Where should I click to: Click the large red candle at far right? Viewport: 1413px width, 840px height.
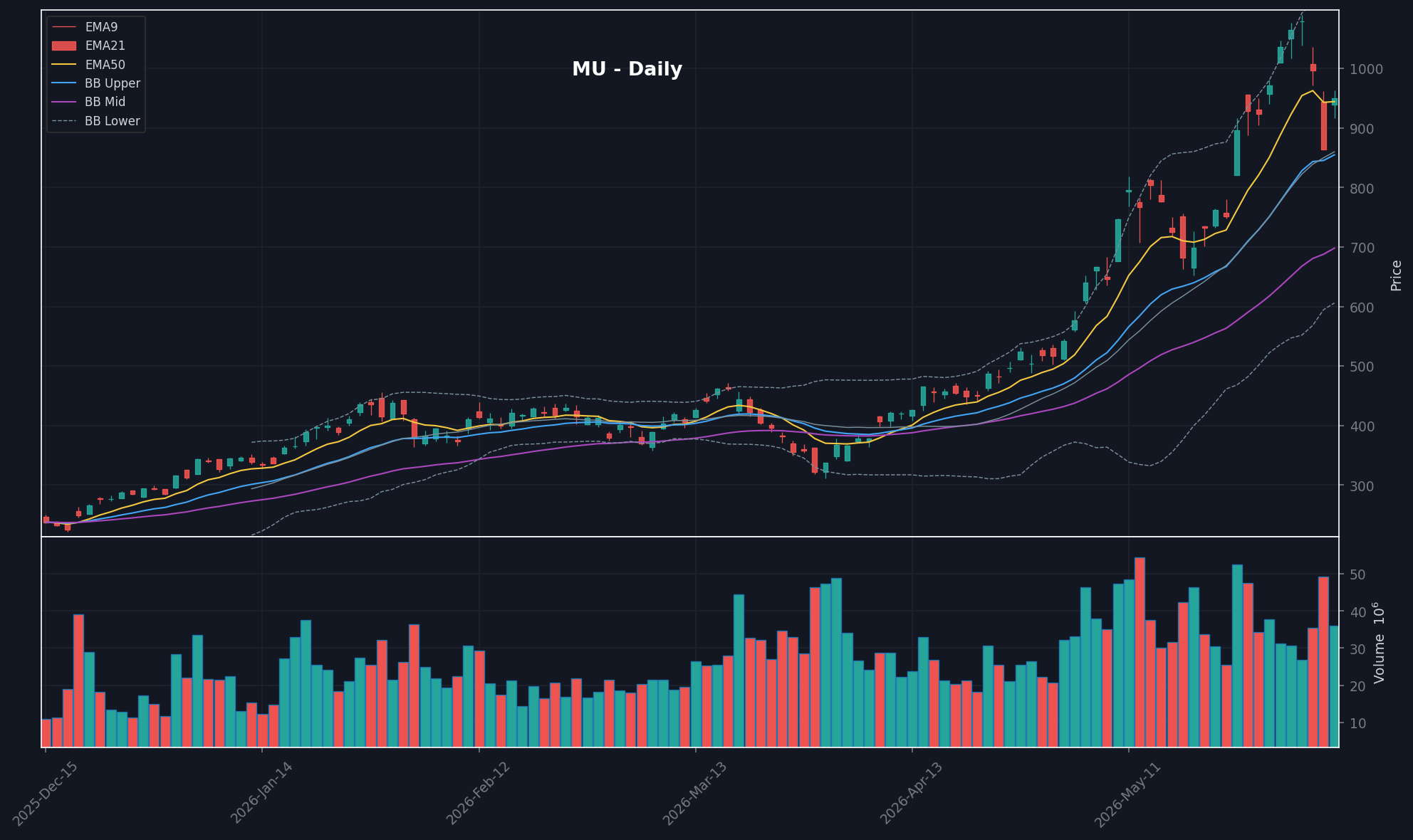click(1323, 125)
